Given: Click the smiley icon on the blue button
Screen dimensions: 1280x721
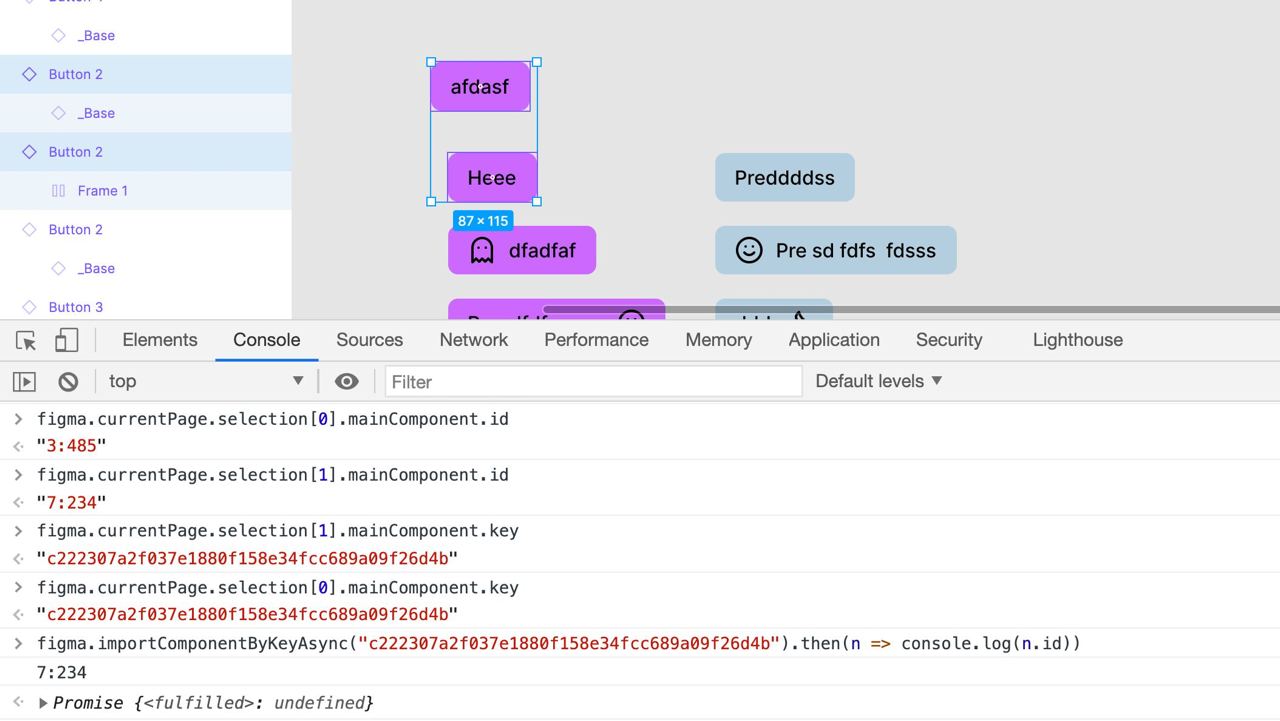Looking at the screenshot, I should pyautogui.click(x=749, y=250).
